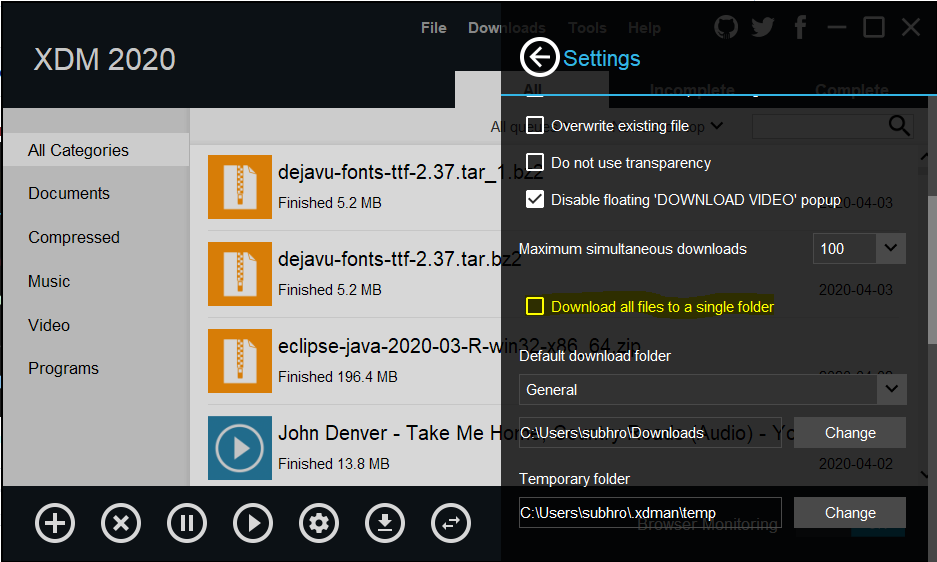Open the Tools menu
This screenshot has height=562, width=937.
tap(587, 28)
